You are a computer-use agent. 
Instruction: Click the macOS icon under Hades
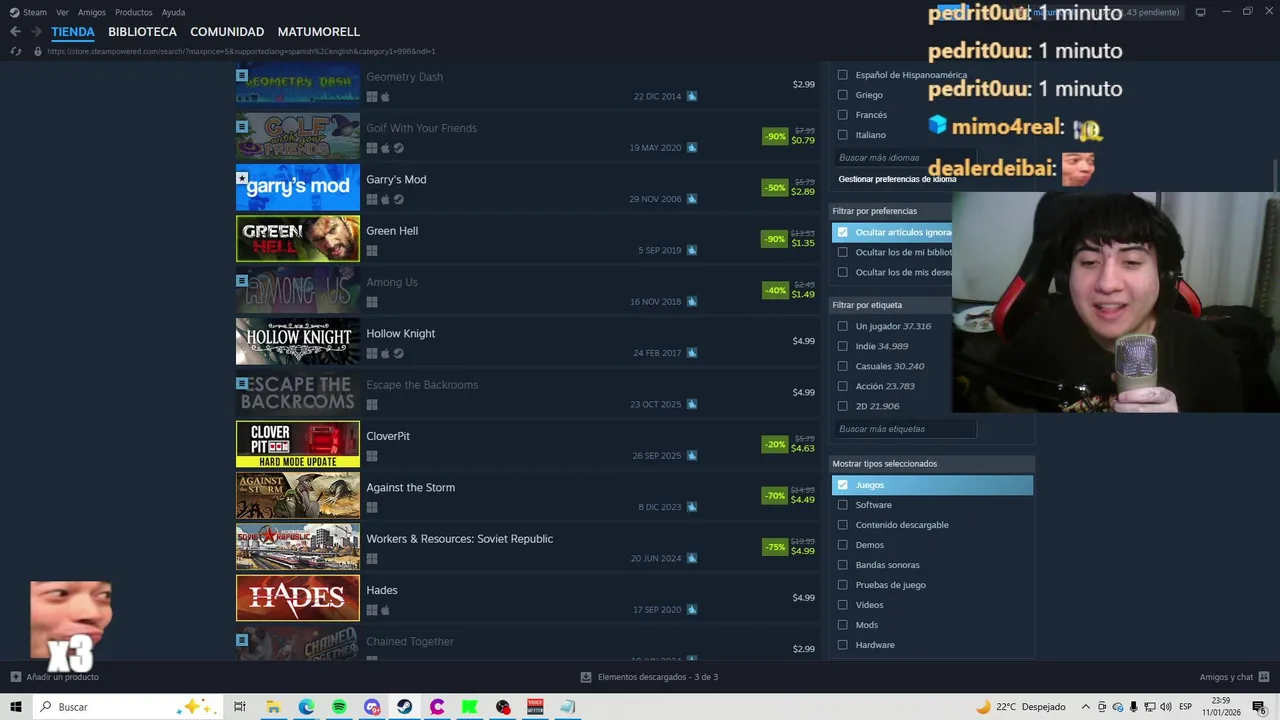385,610
